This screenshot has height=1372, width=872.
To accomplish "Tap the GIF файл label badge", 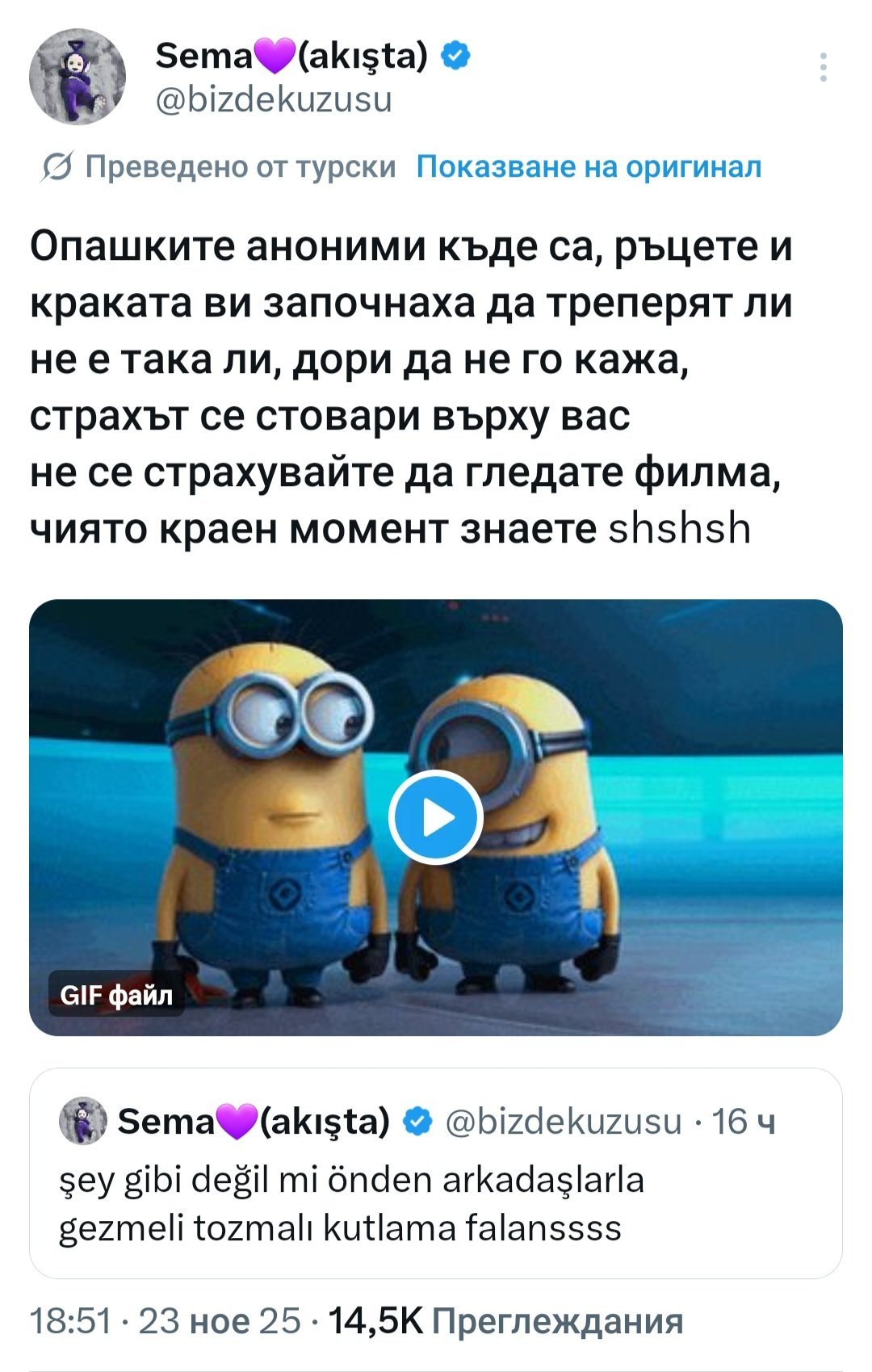I will point(116,994).
